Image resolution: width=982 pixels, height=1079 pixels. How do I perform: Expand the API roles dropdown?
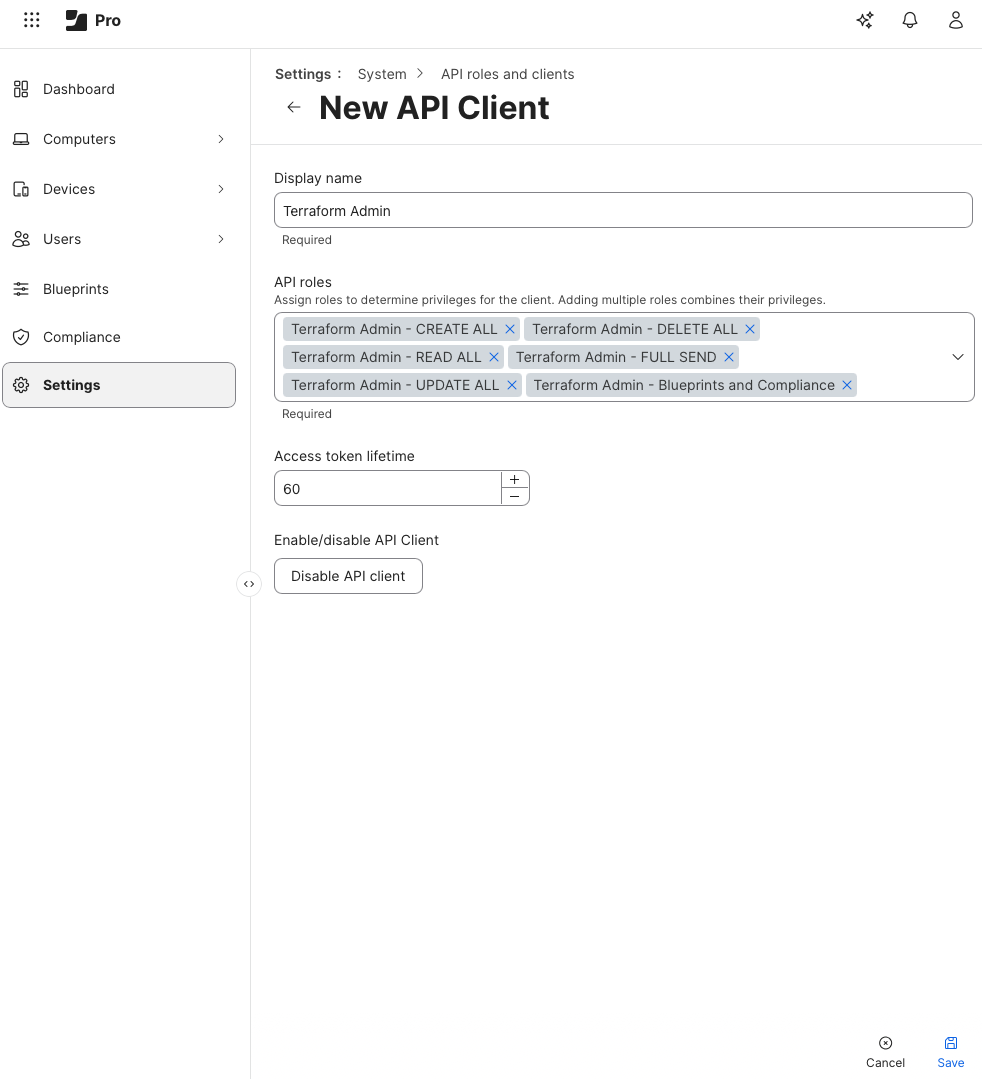coord(957,357)
